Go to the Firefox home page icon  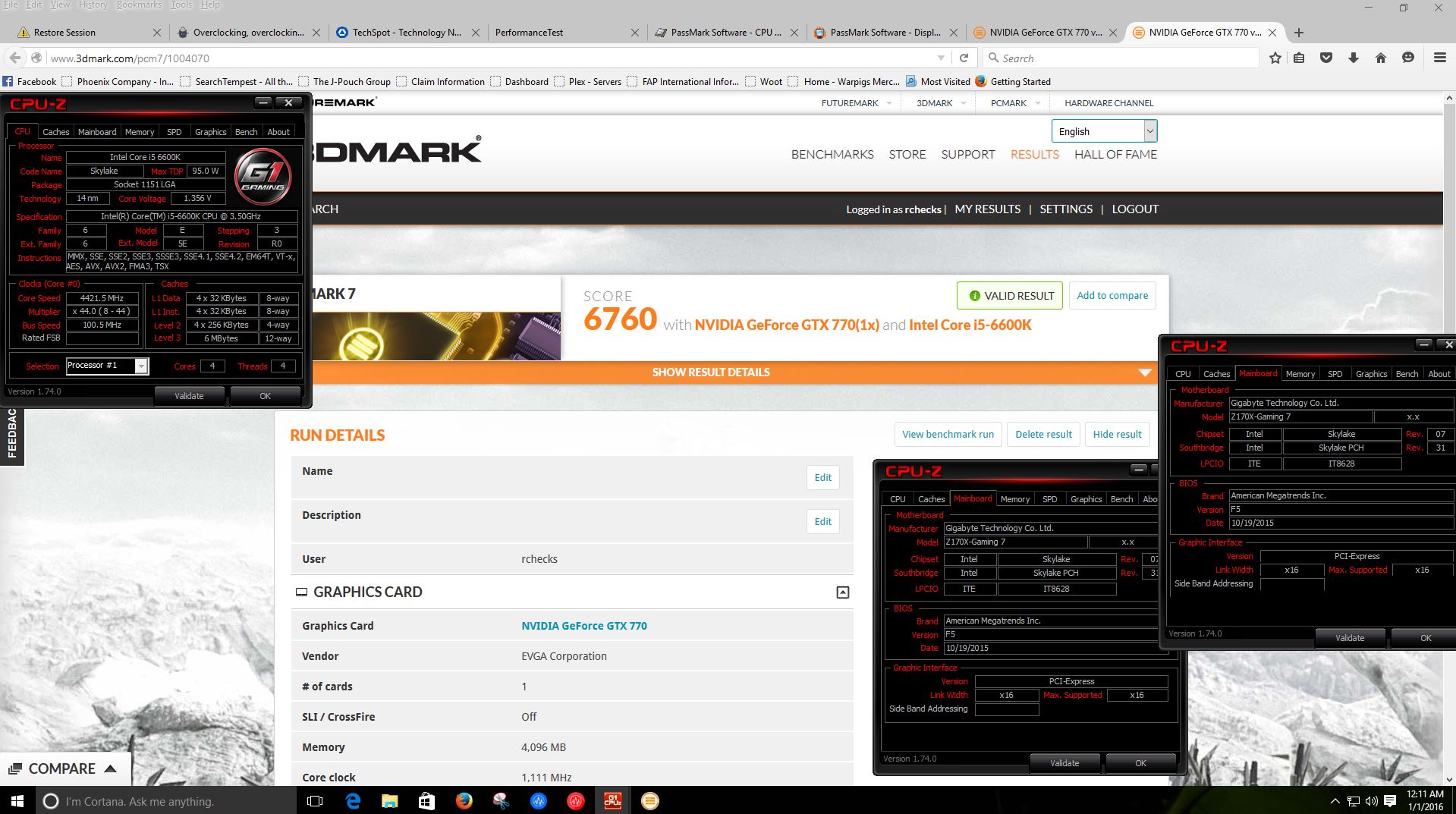[1381, 58]
